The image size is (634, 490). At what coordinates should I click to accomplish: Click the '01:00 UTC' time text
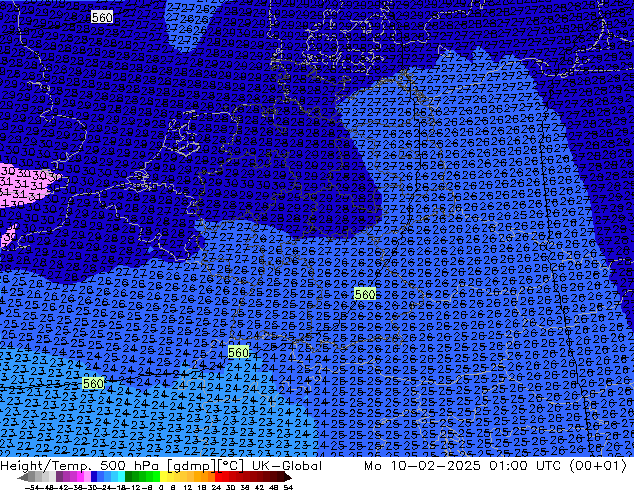coord(525,466)
